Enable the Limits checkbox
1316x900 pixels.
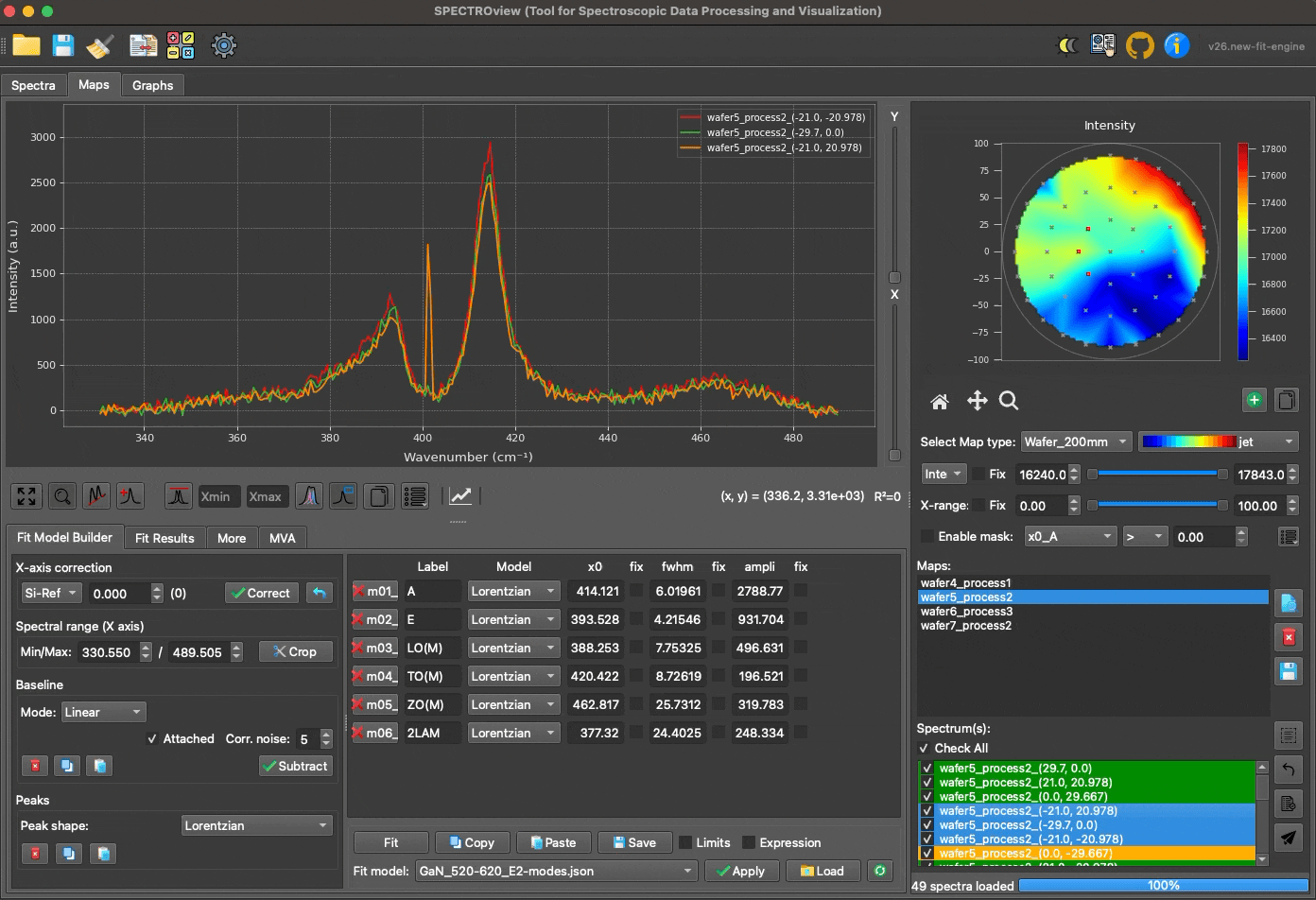686,842
